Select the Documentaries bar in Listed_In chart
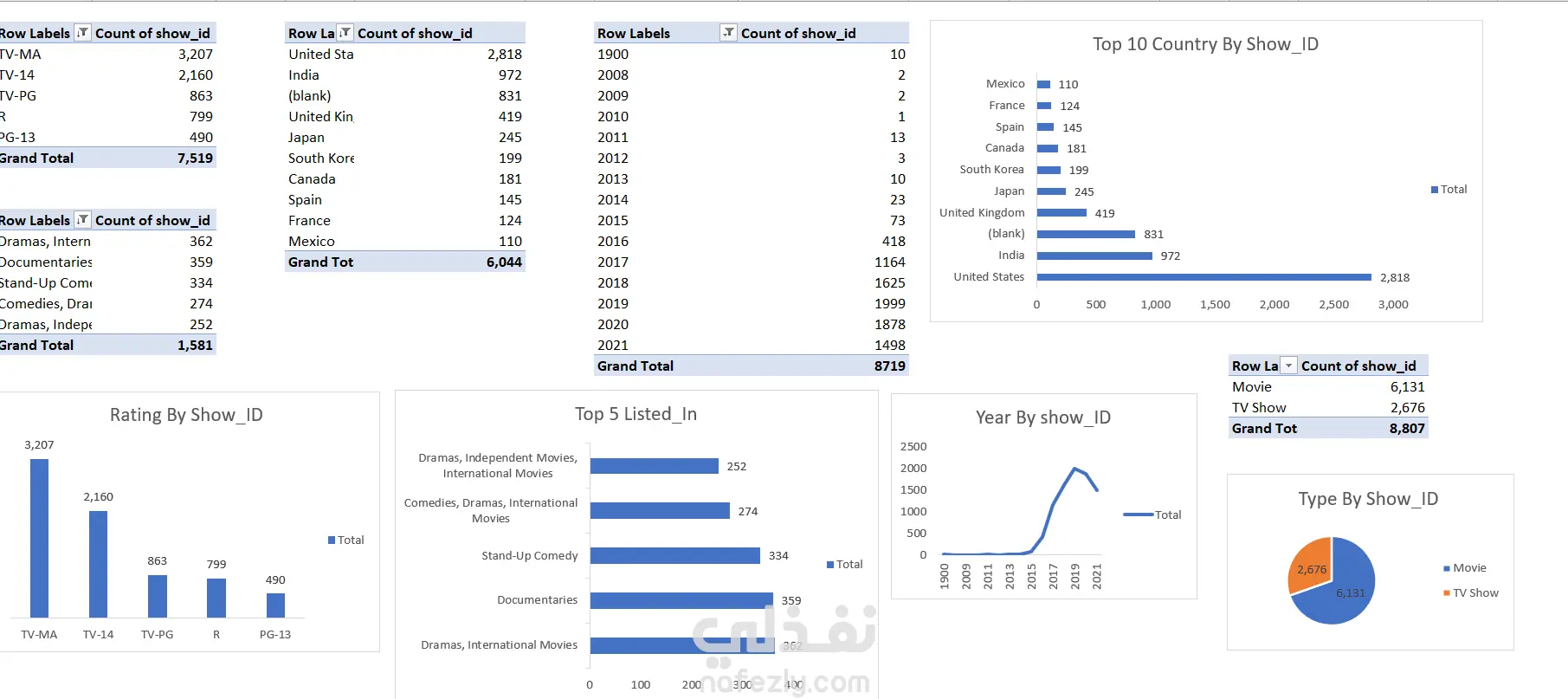The height and width of the screenshot is (699, 1568). tap(681, 600)
